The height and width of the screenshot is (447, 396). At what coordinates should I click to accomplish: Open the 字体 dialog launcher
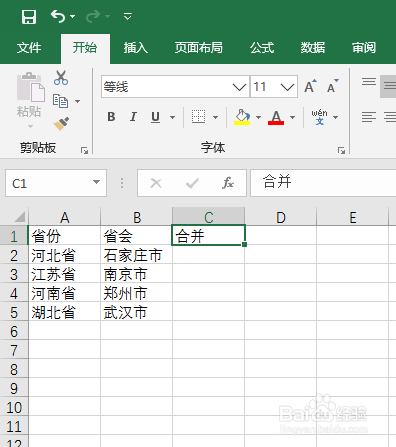pyautogui.click(x=341, y=150)
